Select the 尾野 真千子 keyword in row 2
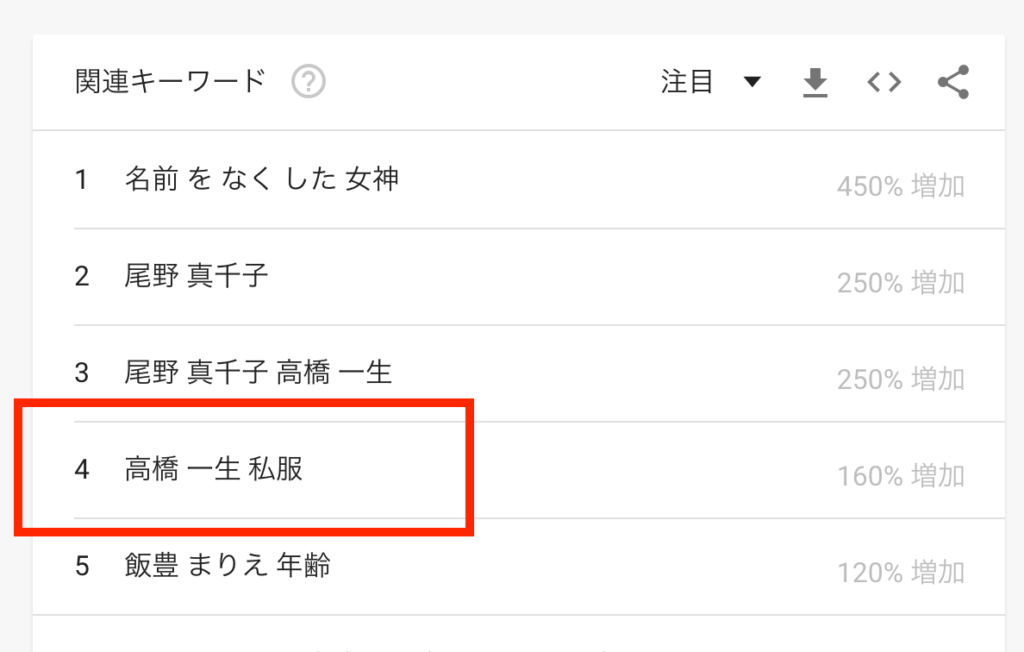Viewport: 1024px width, 652px height. pos(197,275)
